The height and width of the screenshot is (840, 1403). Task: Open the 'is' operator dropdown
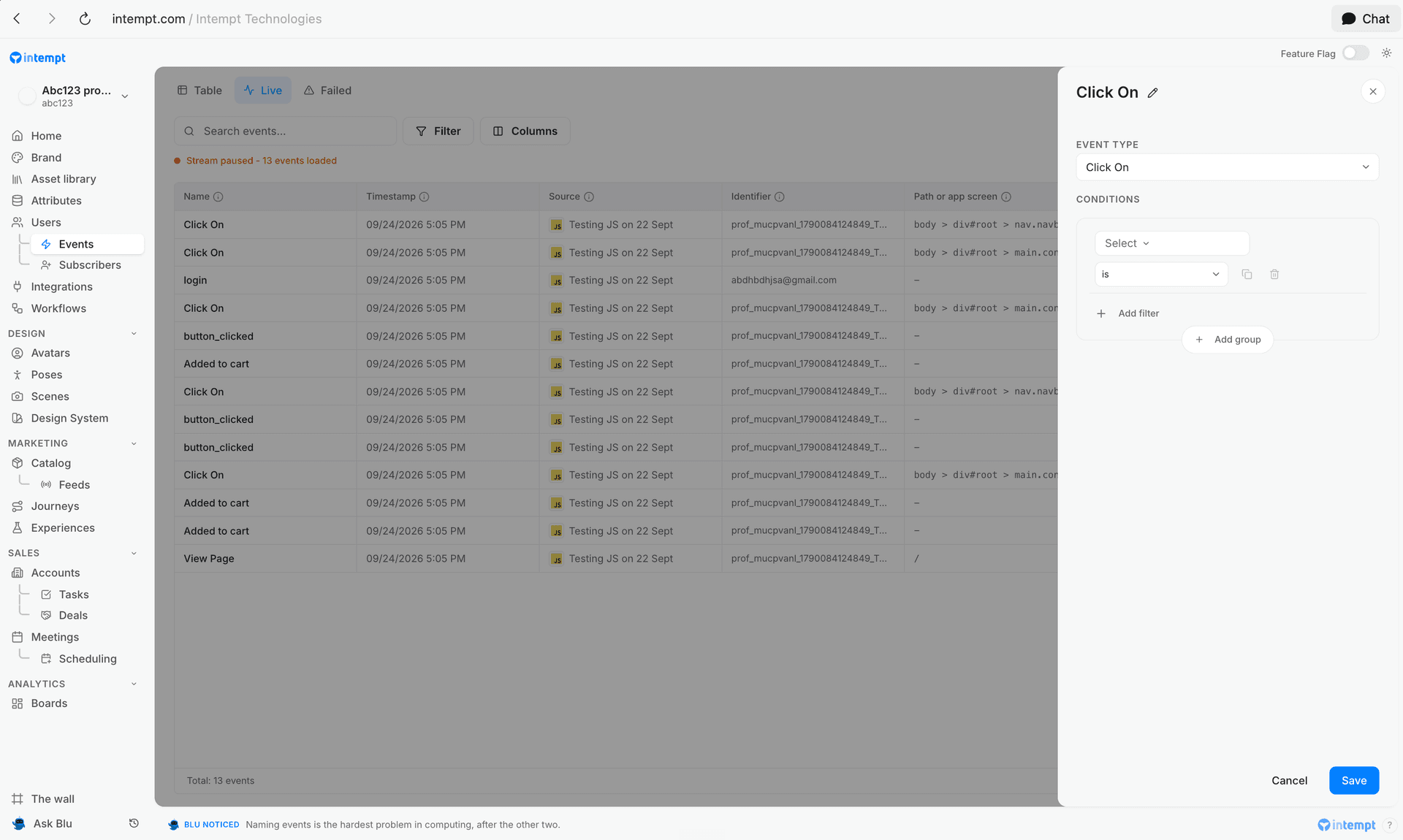1161,275
